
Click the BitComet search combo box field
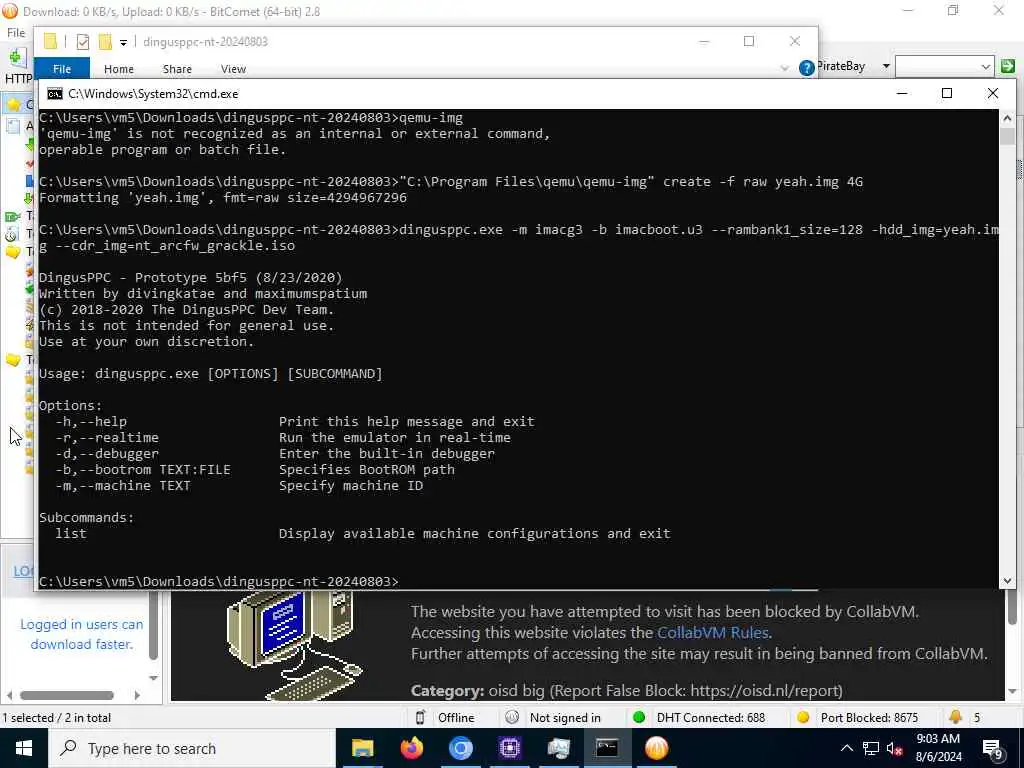[944, 66]
